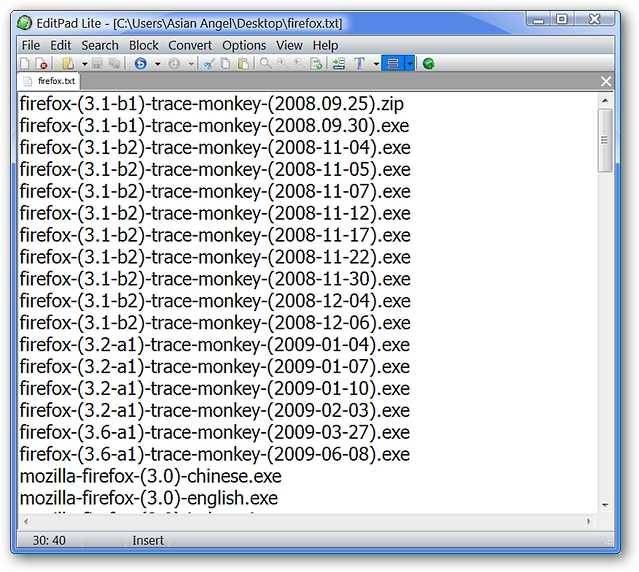
Task: Select the firefox.txt tab
Action: click(49, 81)
